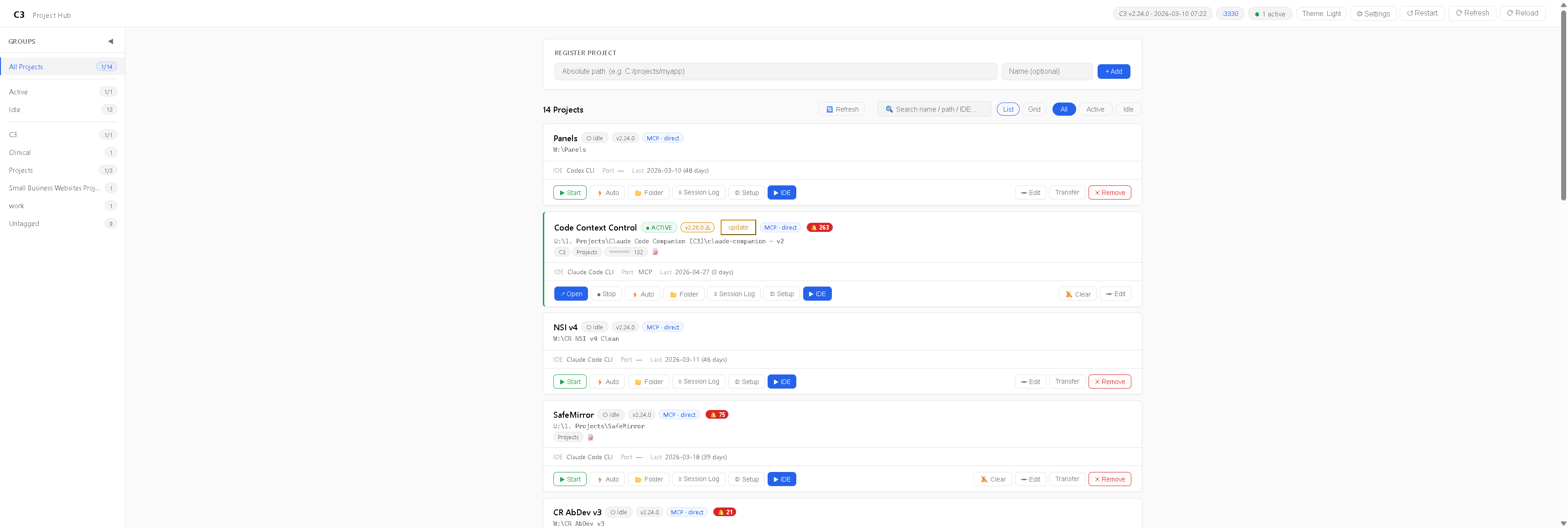This screenshot has width=1568, height=528.
Task: Select the C3 group
Action: (62, 134)
